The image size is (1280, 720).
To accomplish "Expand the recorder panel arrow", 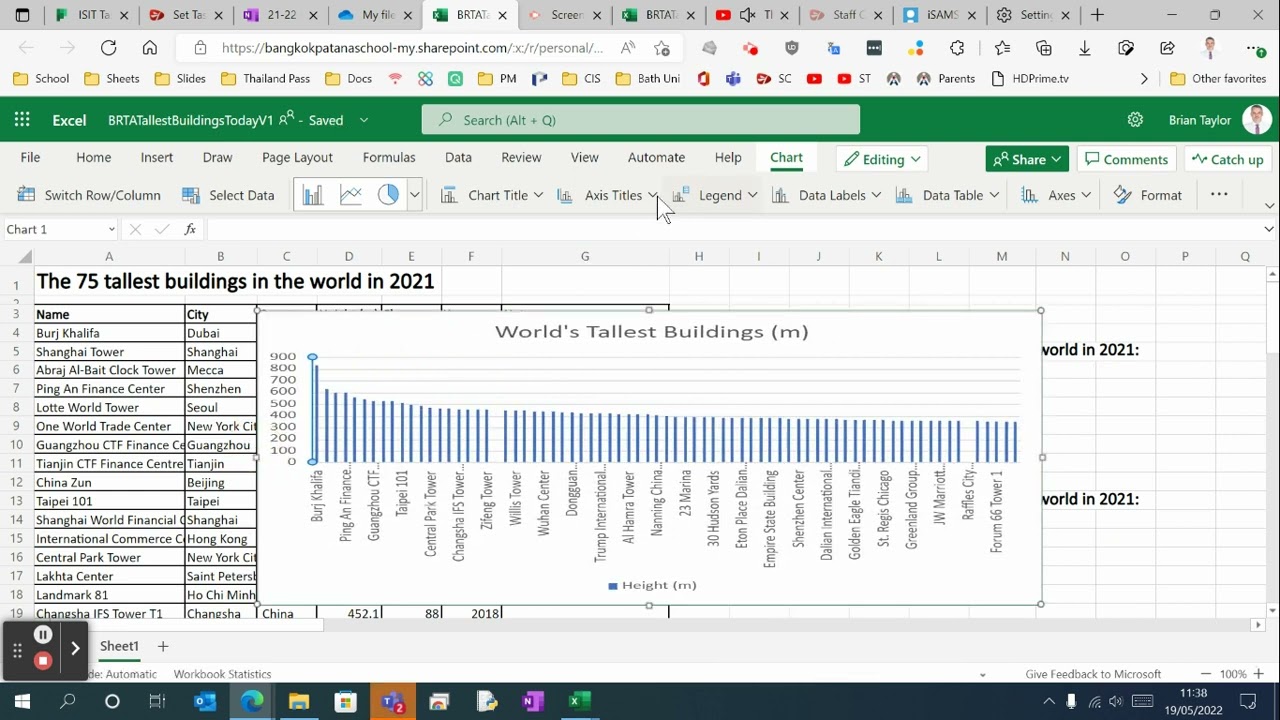I will [75, 648].
